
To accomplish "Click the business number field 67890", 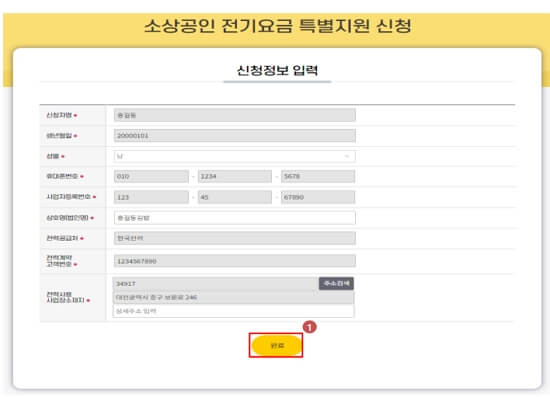I will [318, 197].
